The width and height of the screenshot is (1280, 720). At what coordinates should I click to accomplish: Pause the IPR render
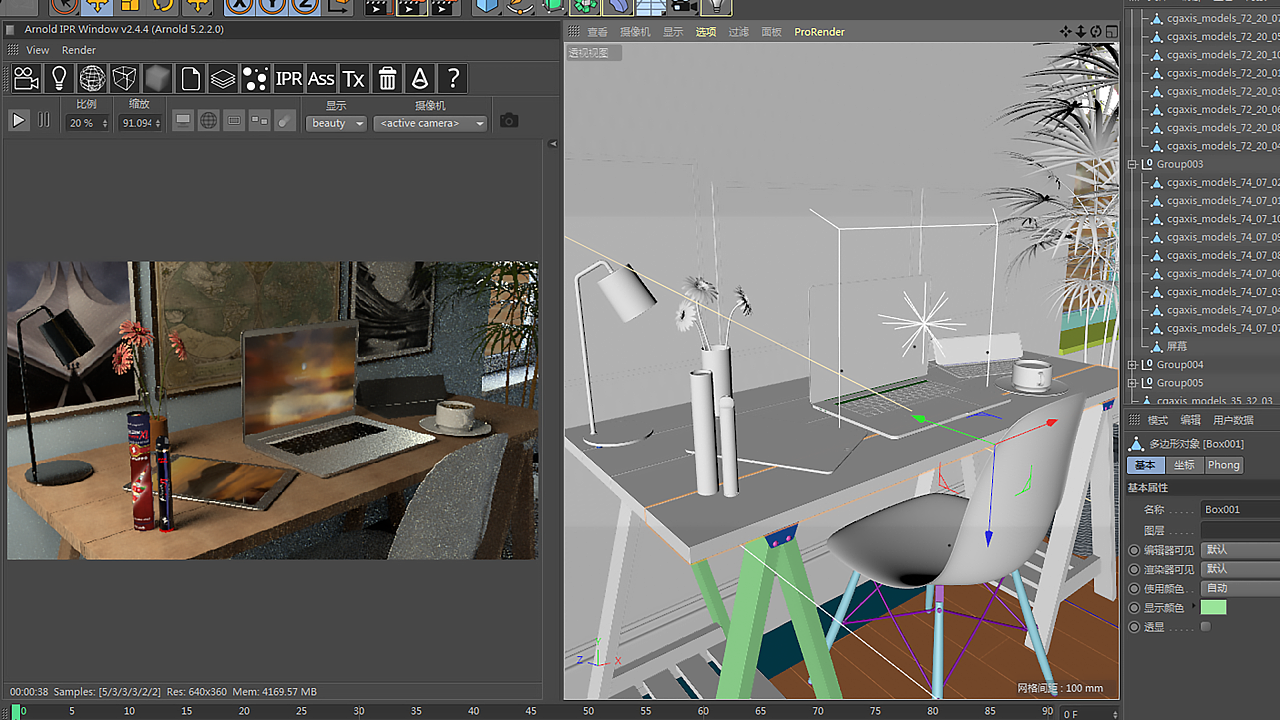[44, 120]
